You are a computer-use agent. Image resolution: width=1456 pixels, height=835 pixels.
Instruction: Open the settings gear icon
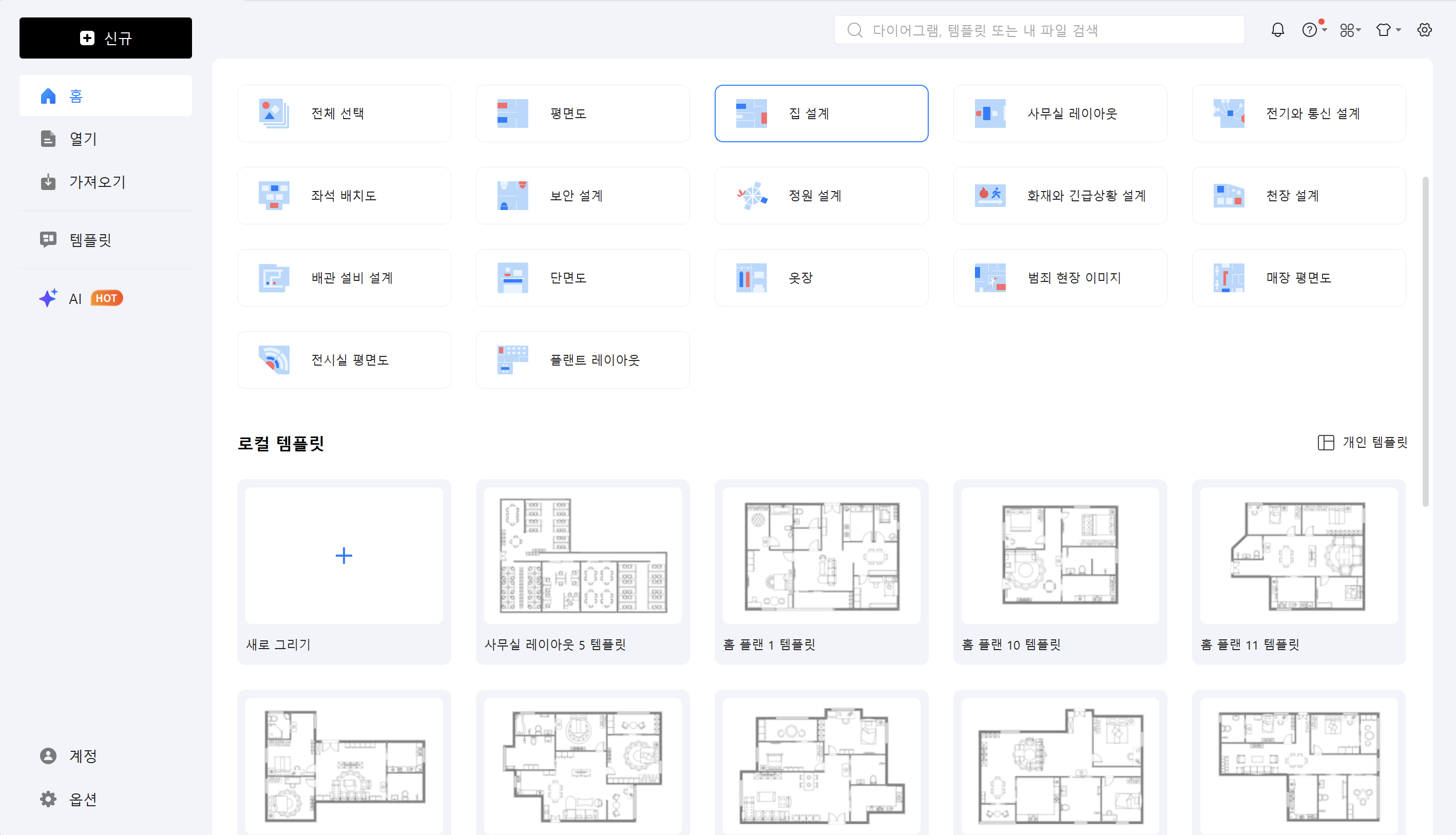point(1425,30)
